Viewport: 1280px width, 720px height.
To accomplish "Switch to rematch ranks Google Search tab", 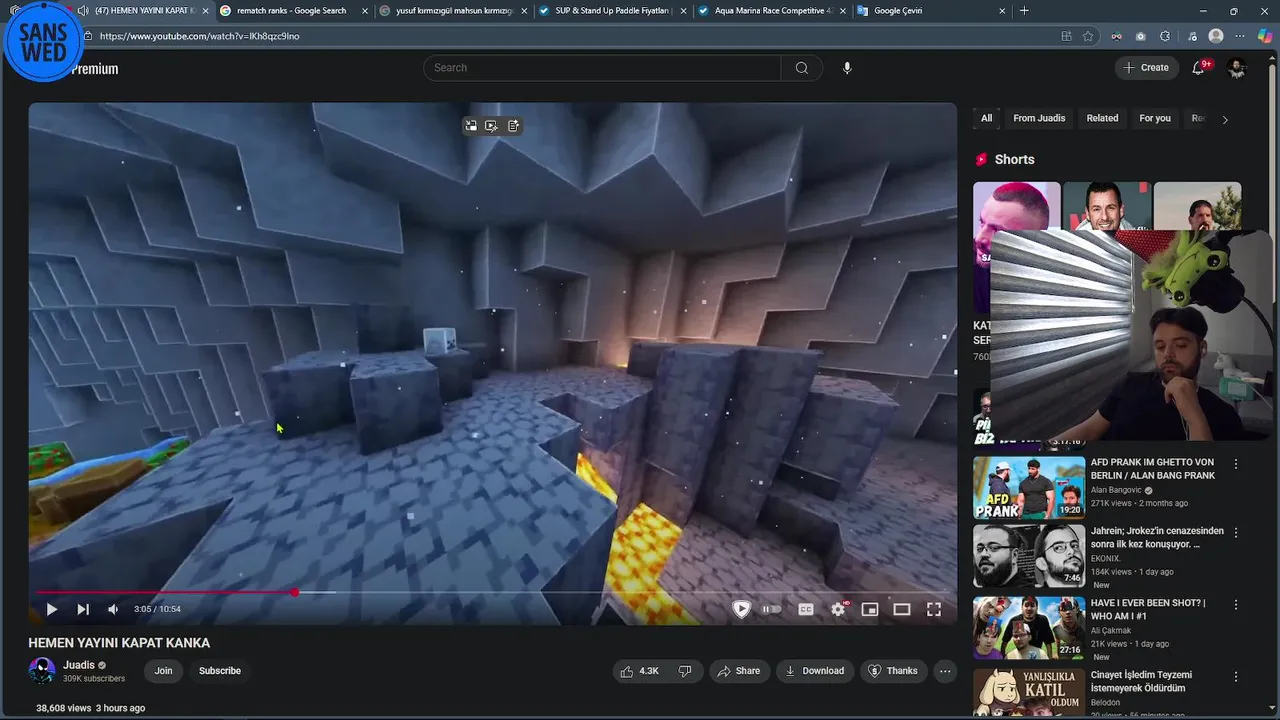I will click(291, 11).
